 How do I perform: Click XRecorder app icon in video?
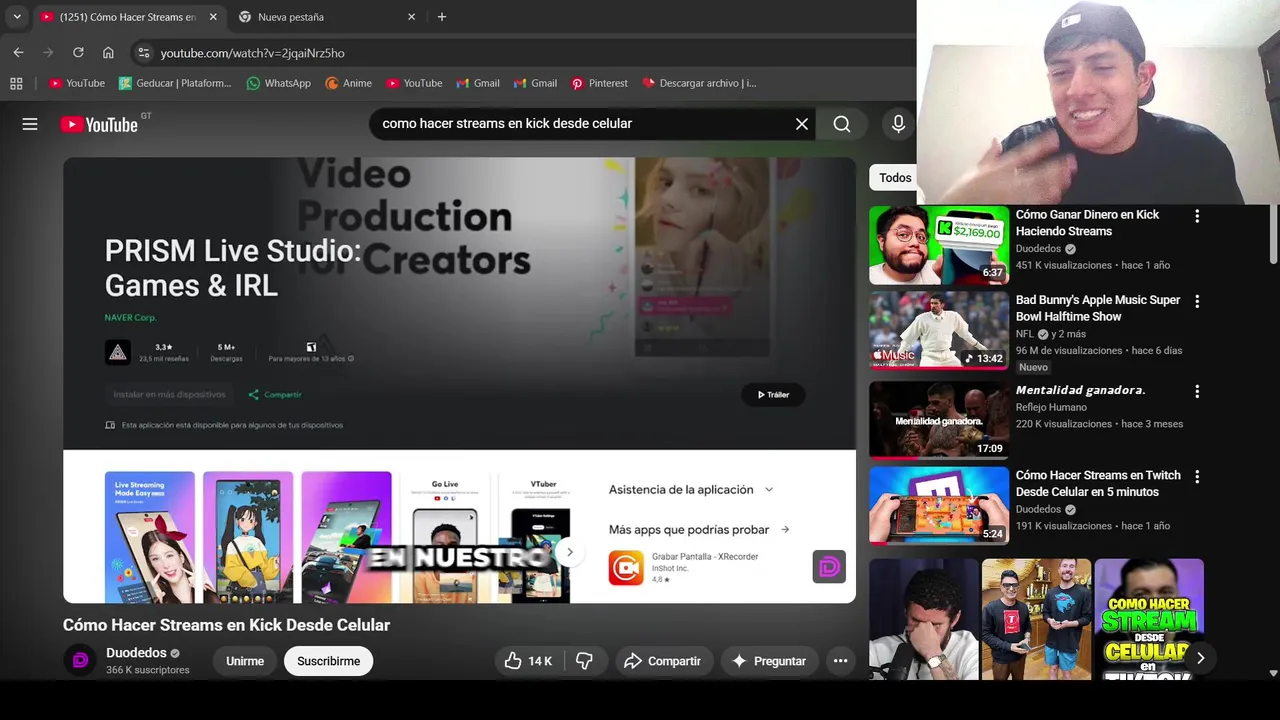(x=626, y=568)
